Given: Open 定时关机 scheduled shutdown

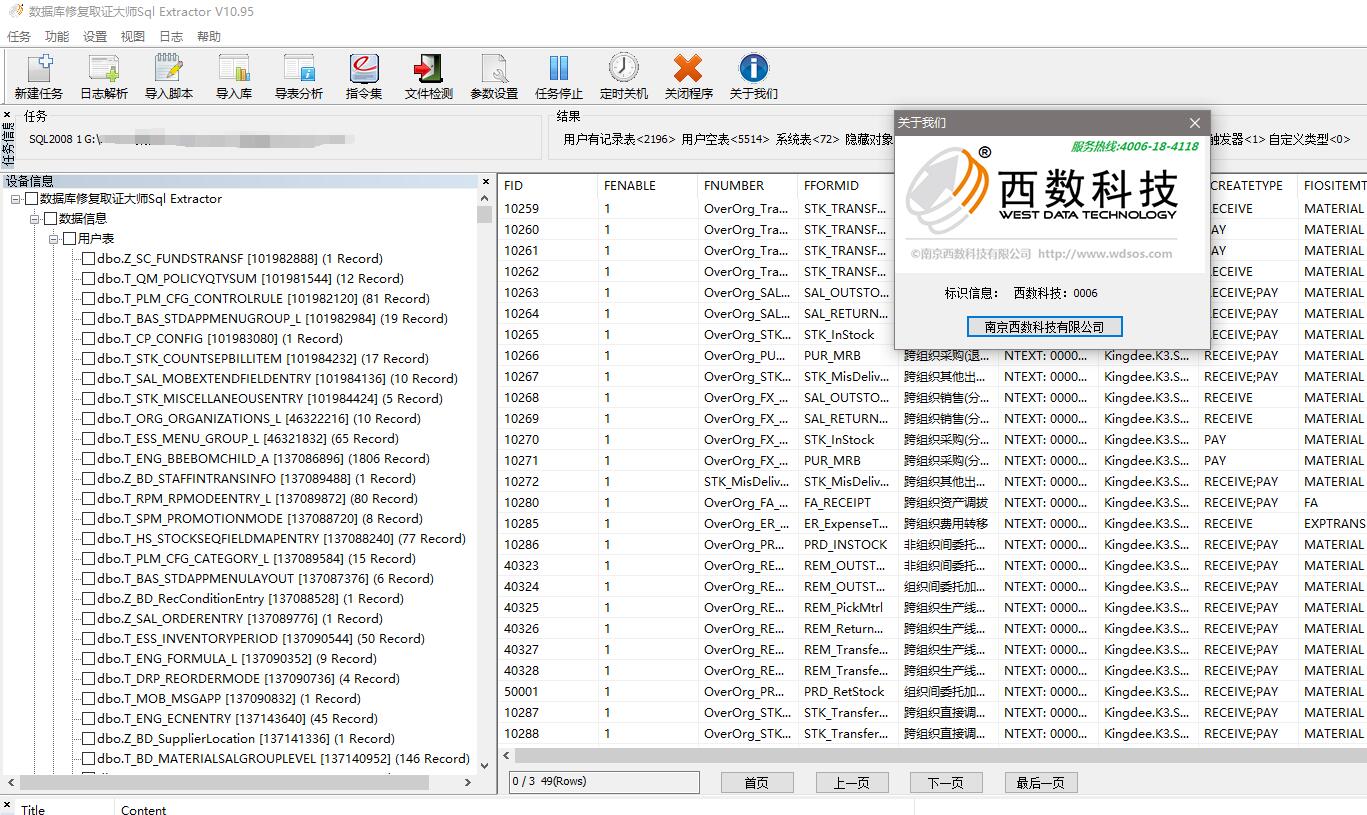Looking at the screenshot, I should [x=624, y=77].
